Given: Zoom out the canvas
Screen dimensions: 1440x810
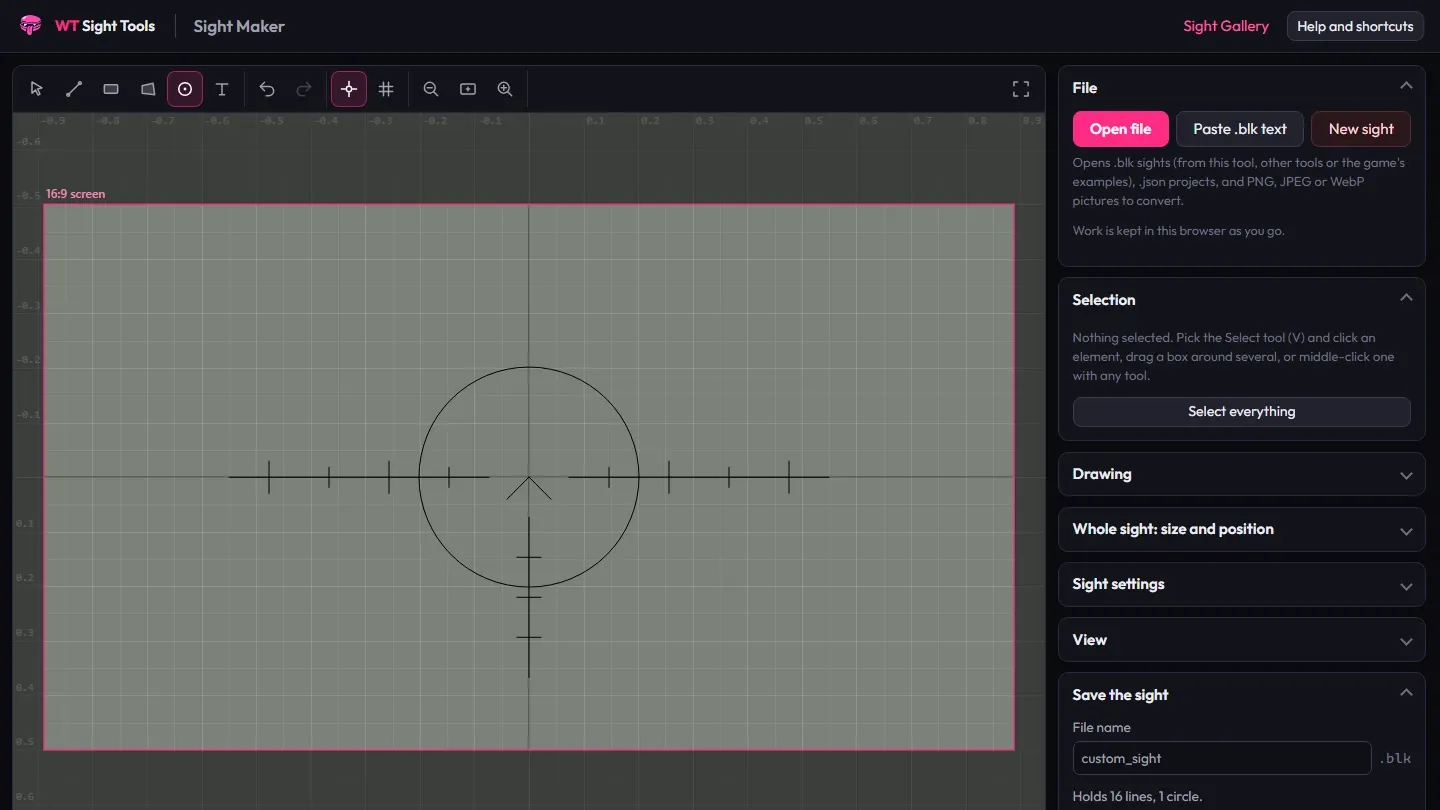Looking at the screenshot, I should pos(431,89).
